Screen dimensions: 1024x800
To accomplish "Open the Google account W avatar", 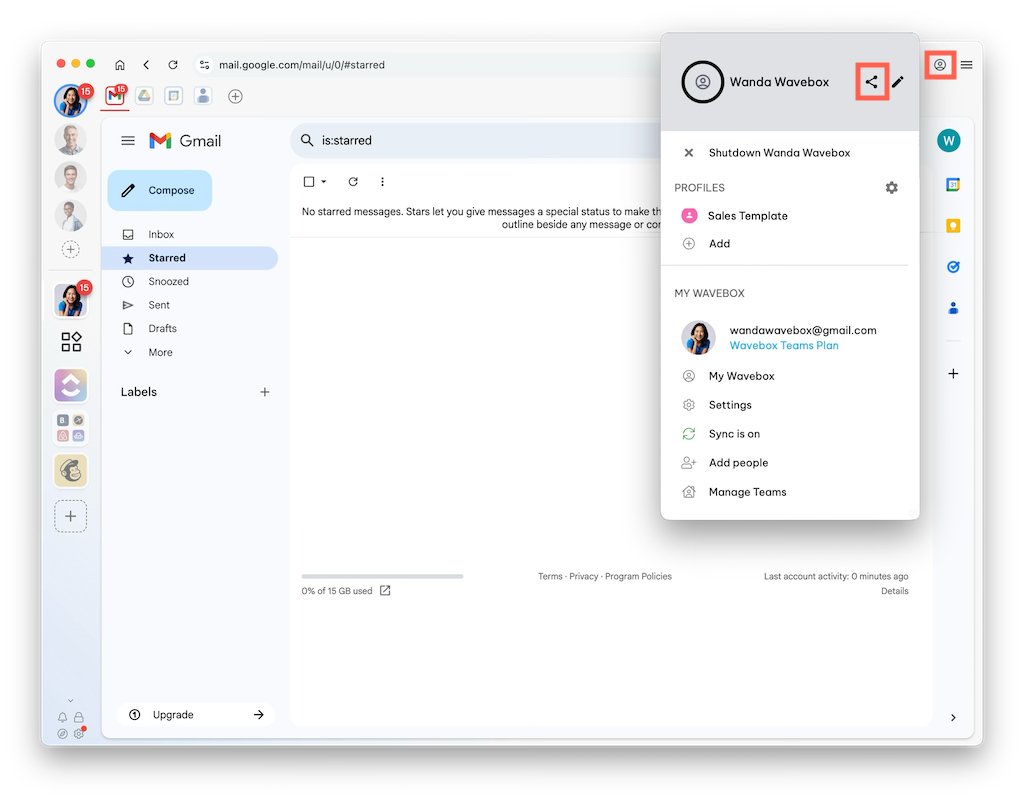I will 948,140.
